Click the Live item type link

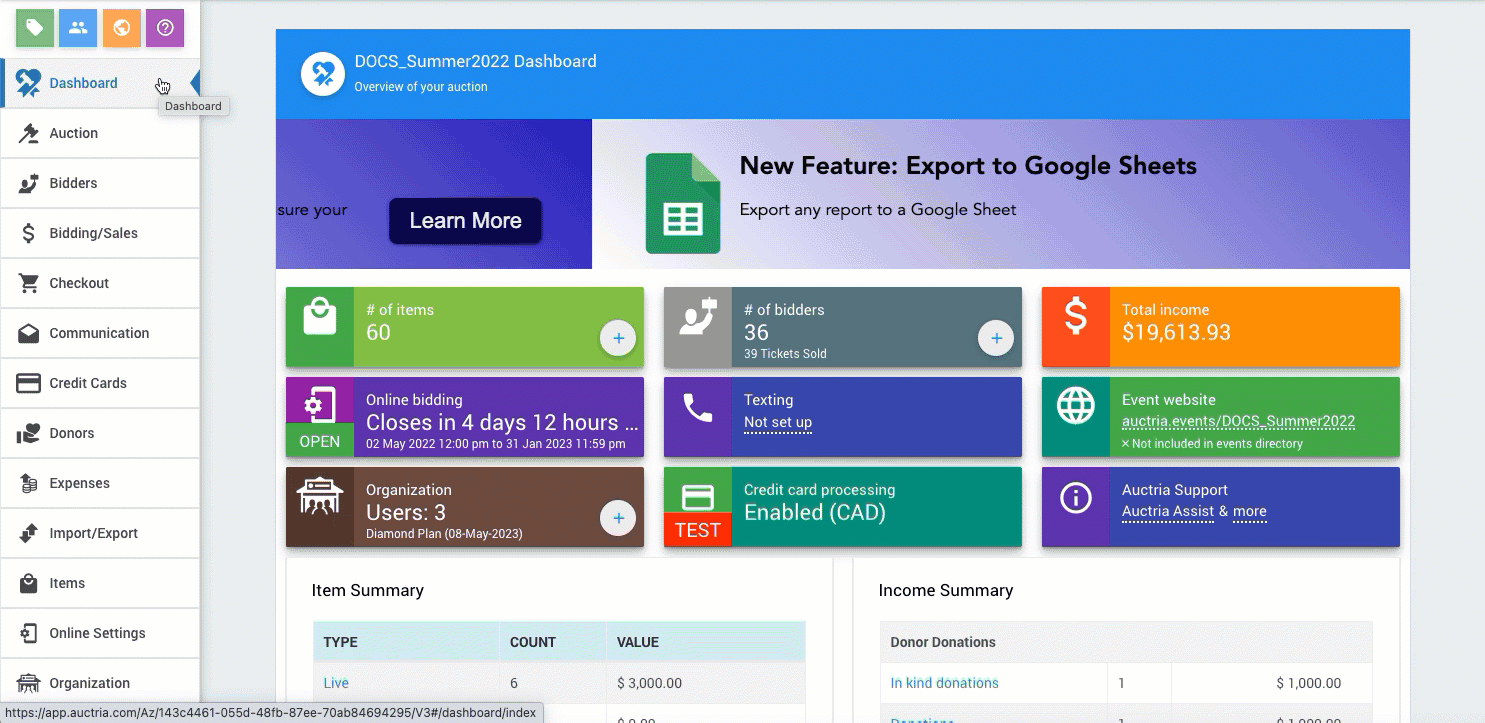pos(336,683)
